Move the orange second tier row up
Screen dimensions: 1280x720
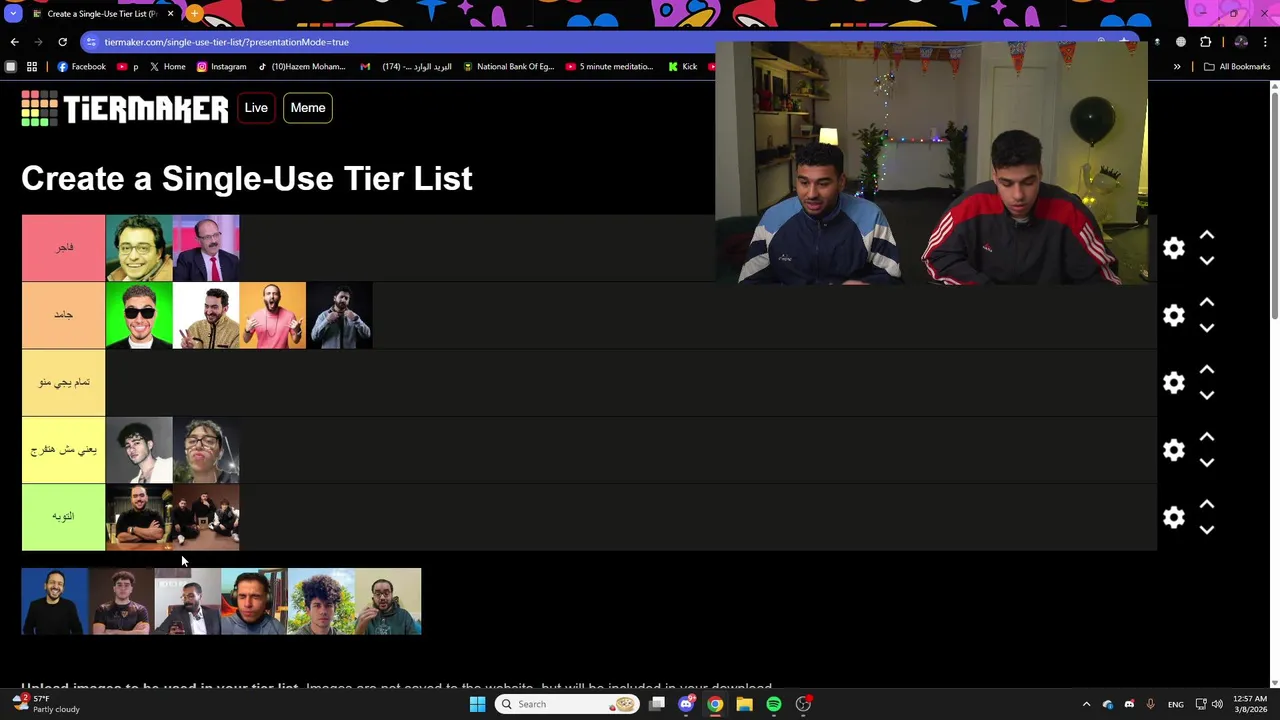click(1207, 302)
